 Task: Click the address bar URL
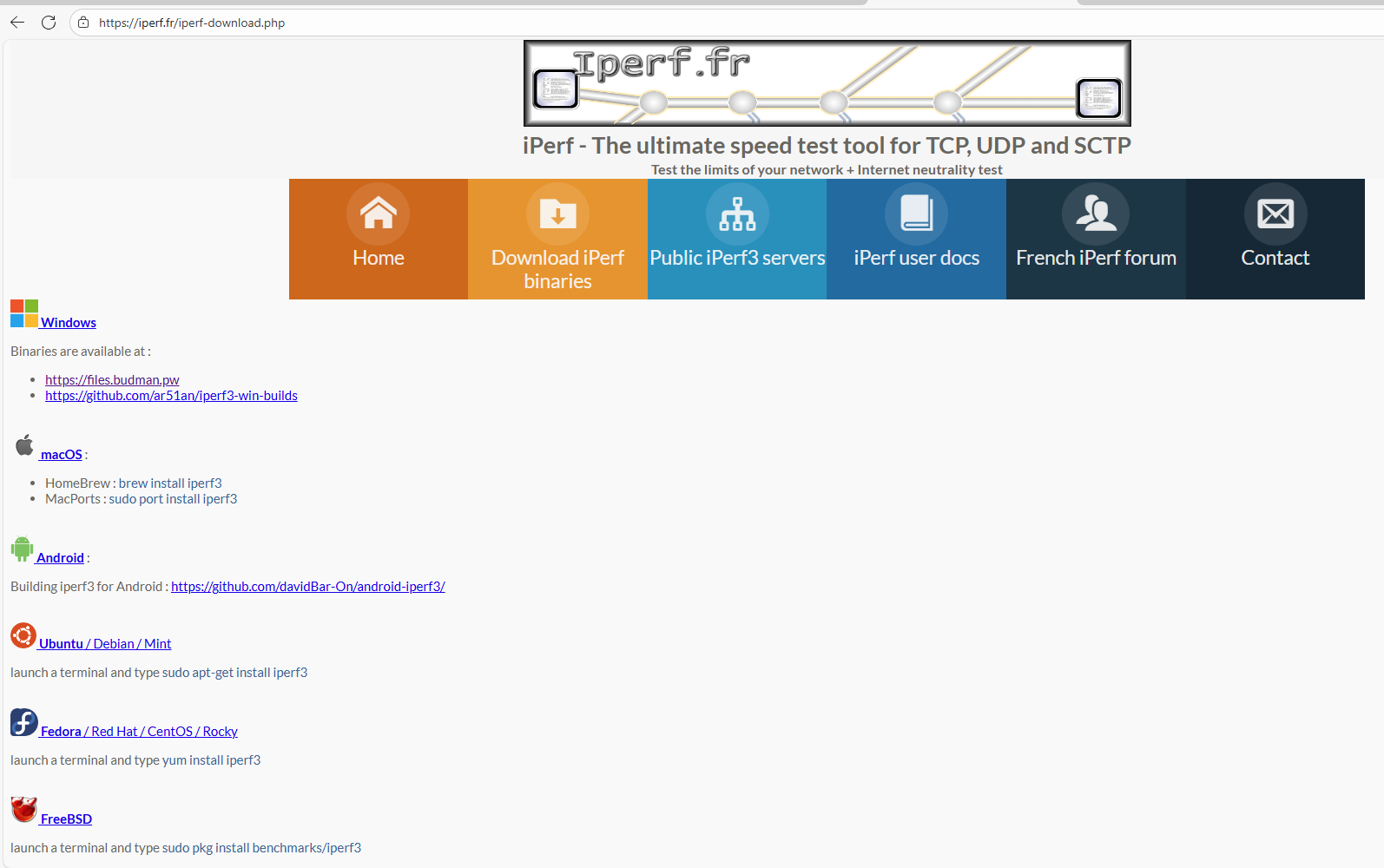point(192,23)
